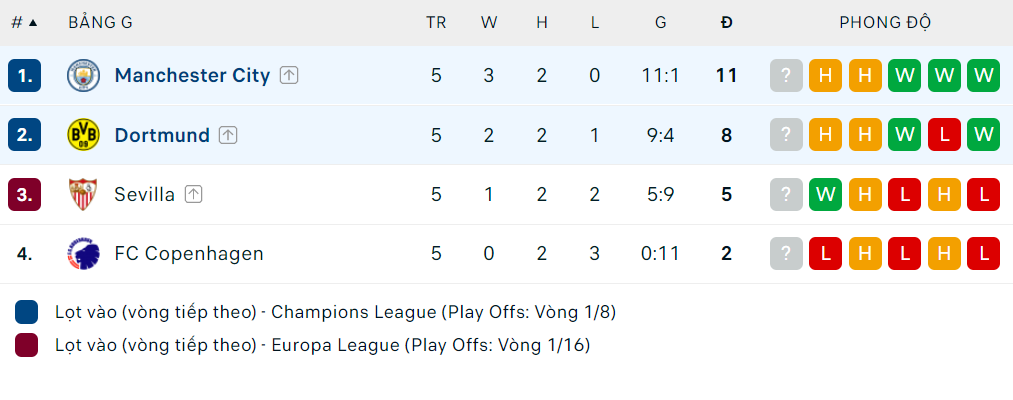Click Manchester City's gray upcoming match badge

787,75
